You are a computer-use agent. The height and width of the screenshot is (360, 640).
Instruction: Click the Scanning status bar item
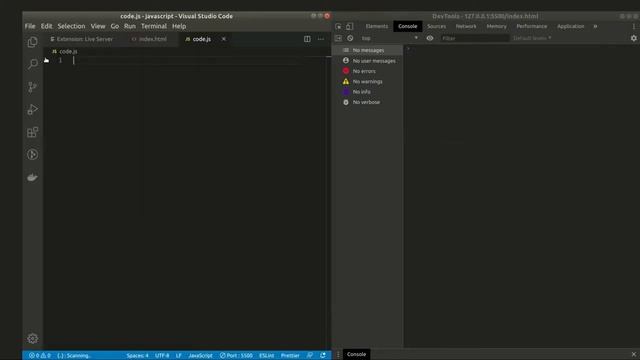[73, 356]
